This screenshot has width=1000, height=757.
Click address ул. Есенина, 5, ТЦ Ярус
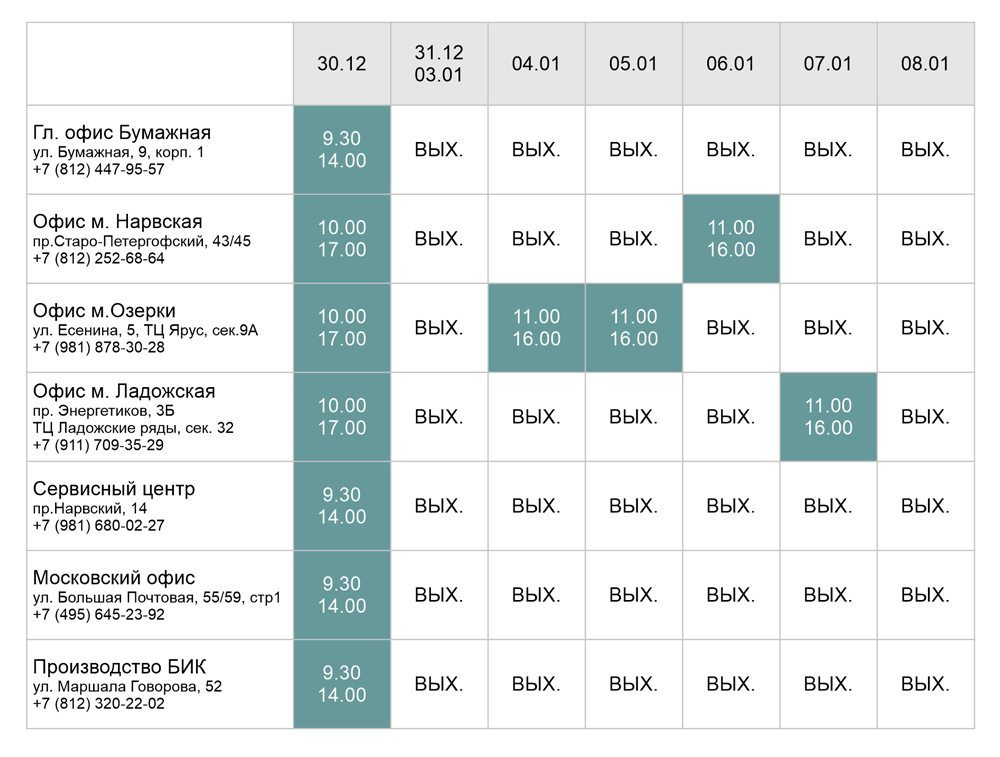tap(145, 329)
